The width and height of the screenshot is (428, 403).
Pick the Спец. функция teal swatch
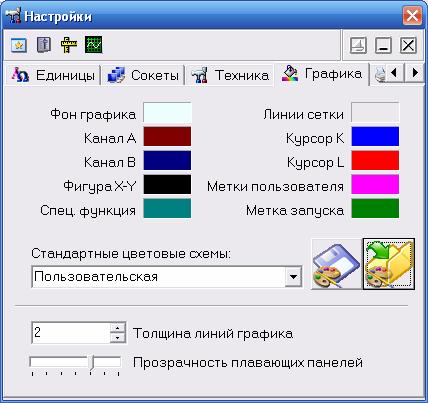click(167, 208)
